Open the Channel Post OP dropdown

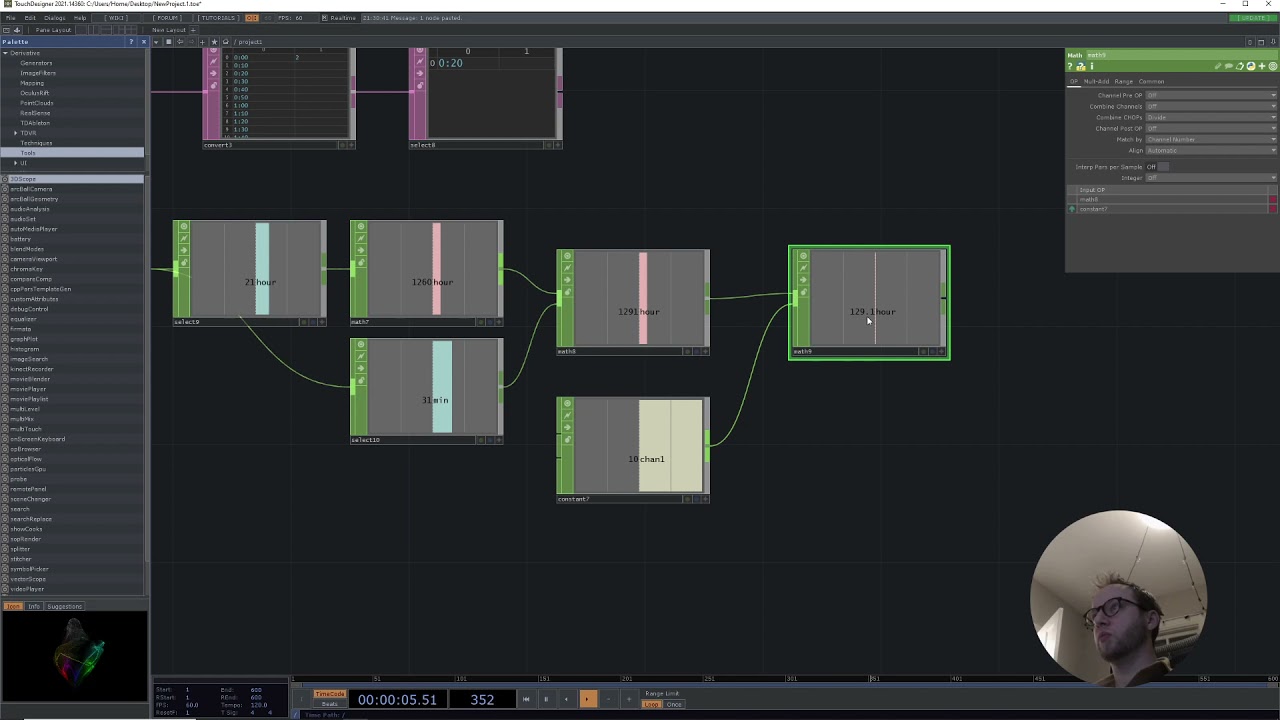click(1211, 128)
